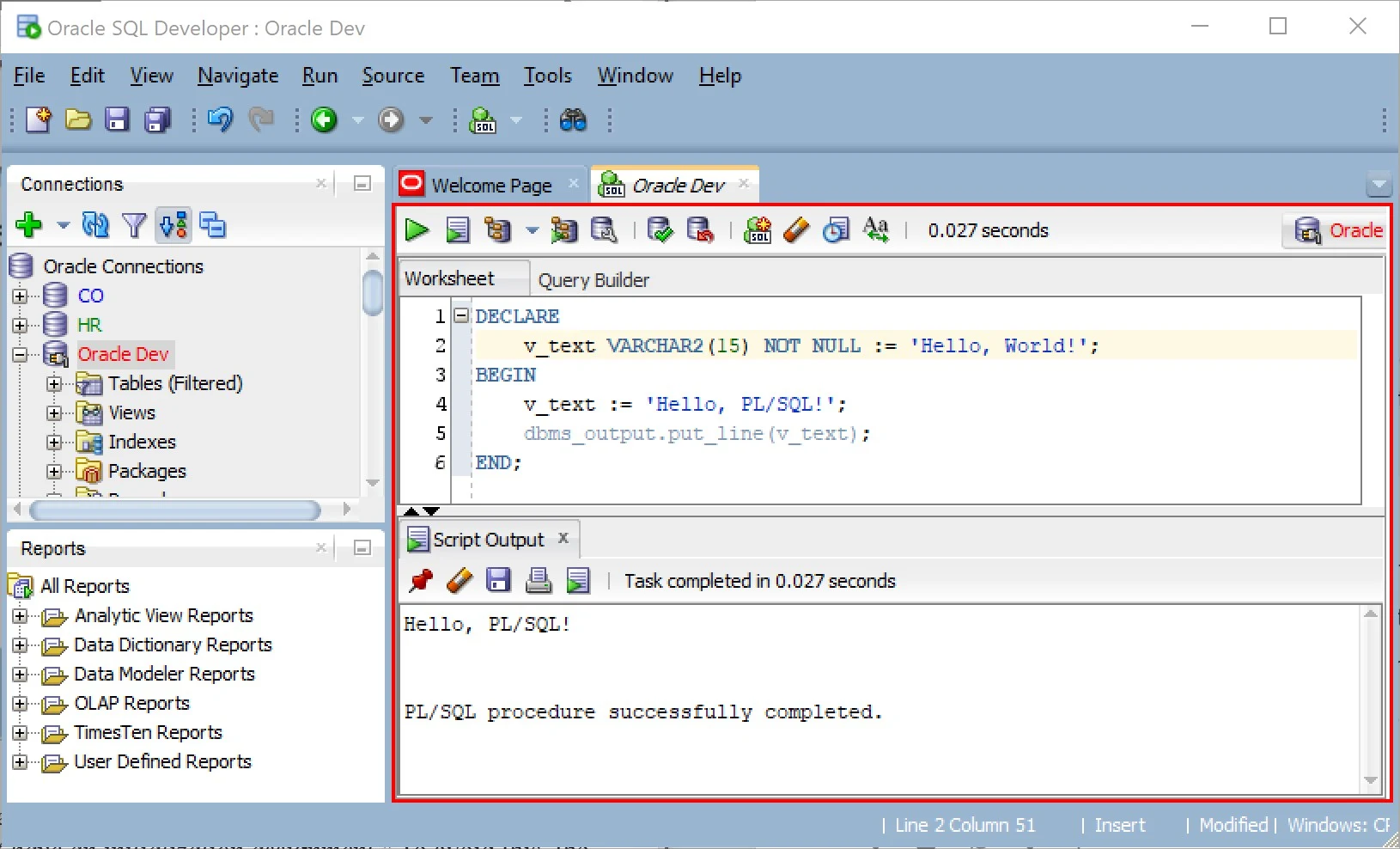Click the Connections panel horizontal scrollbar
This screenshot has height=849, width=1400.
tap(175, 510)
